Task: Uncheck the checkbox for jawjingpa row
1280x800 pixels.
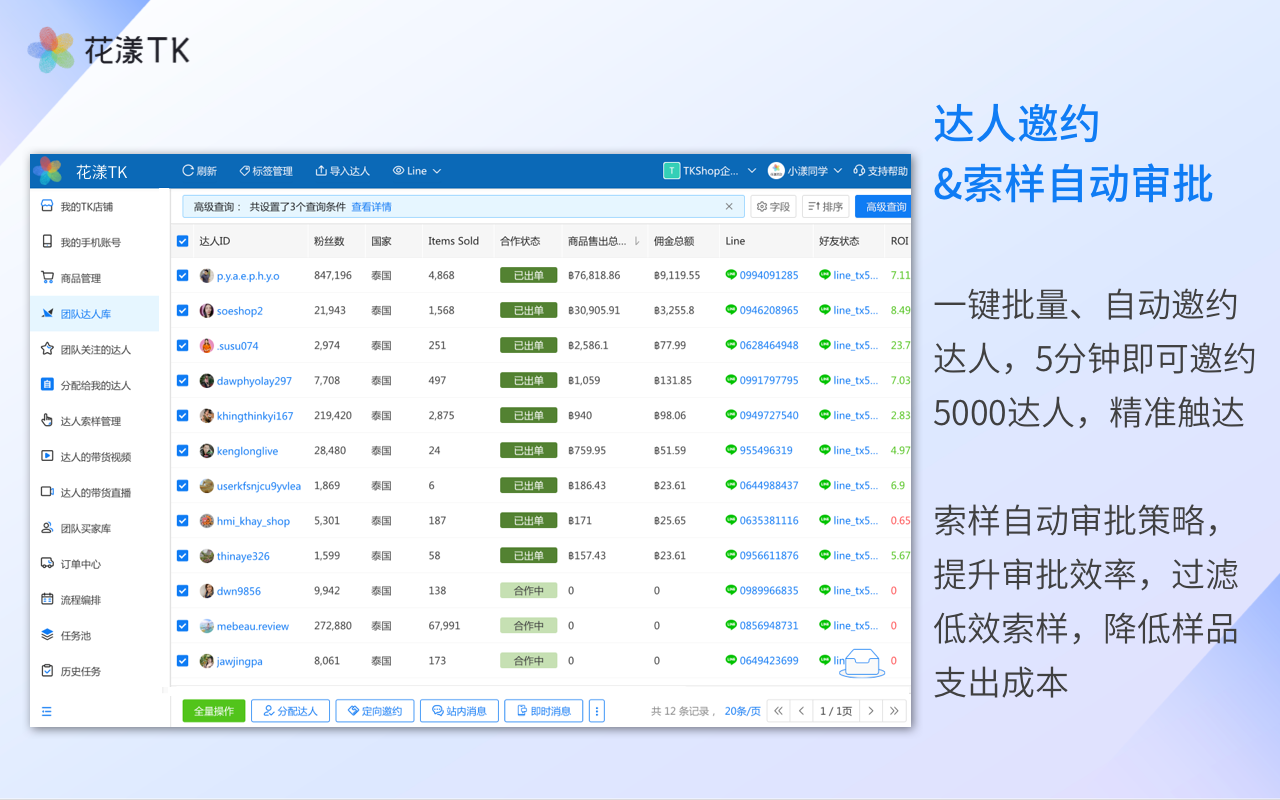Action: [x=182, y=661]
